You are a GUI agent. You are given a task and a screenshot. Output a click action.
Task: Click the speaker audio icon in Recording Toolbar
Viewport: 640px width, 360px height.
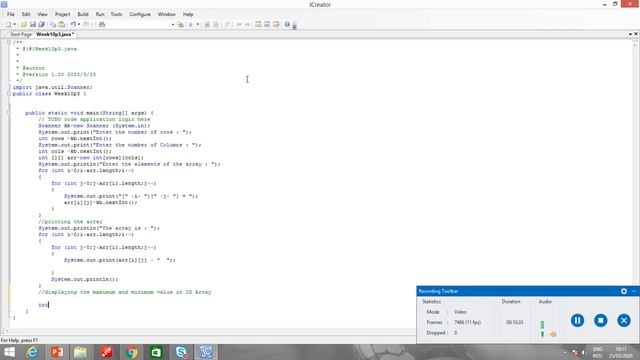tap(553, 334)
